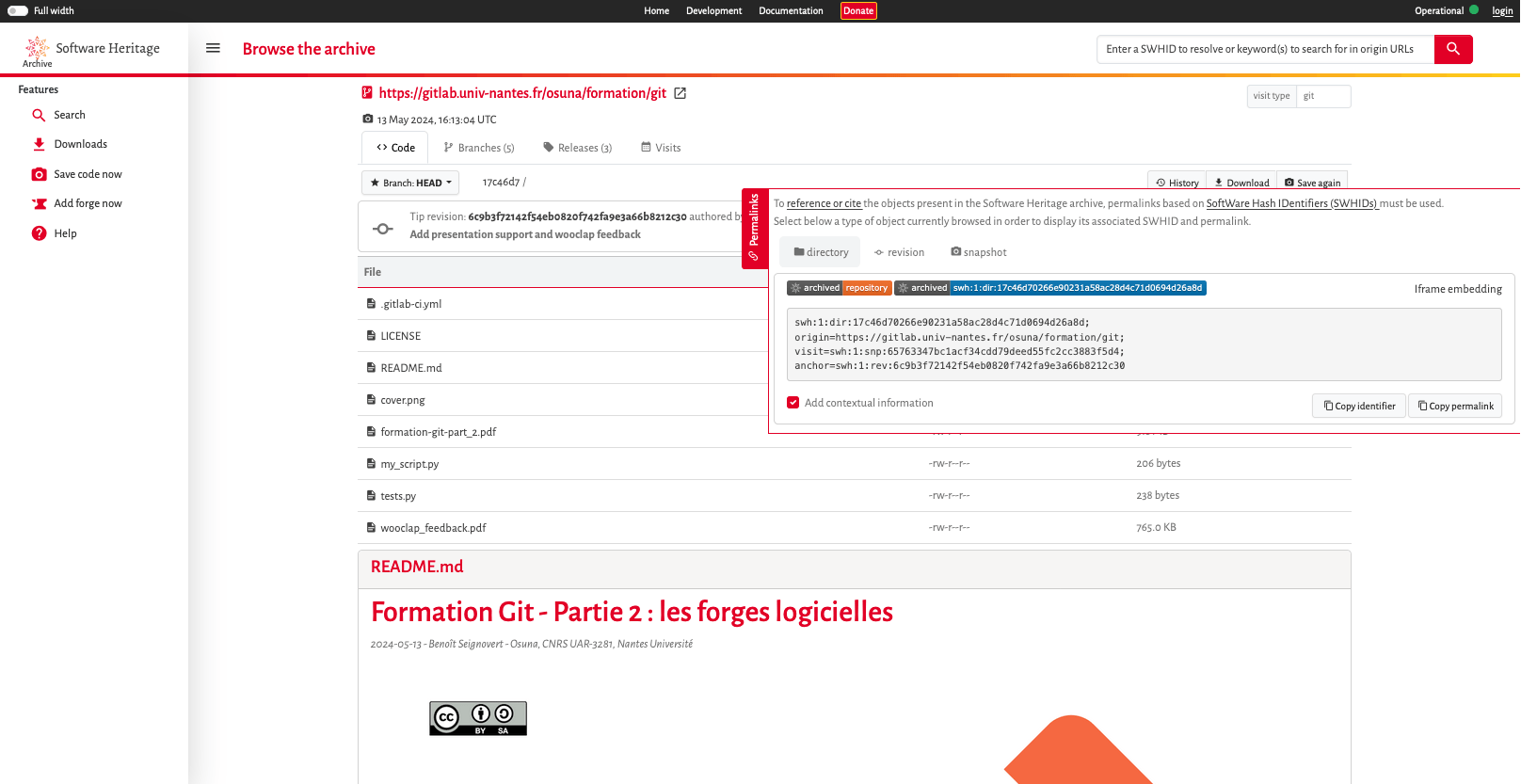The width and height of the screenshot is (1521, 784).
Task: Click the login link
Action: (1502, 11)
